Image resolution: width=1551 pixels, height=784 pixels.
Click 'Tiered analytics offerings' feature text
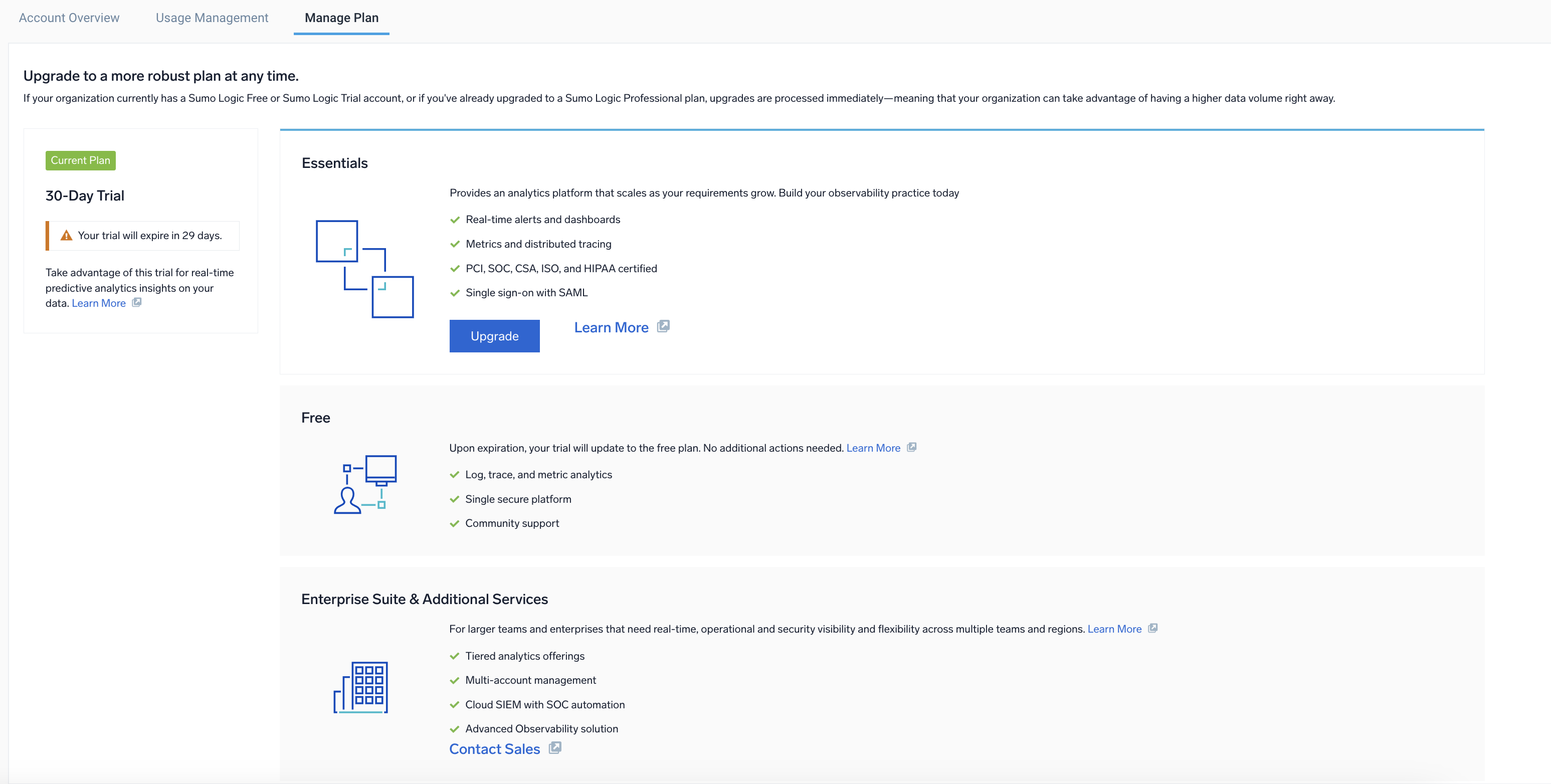(524, 656)
